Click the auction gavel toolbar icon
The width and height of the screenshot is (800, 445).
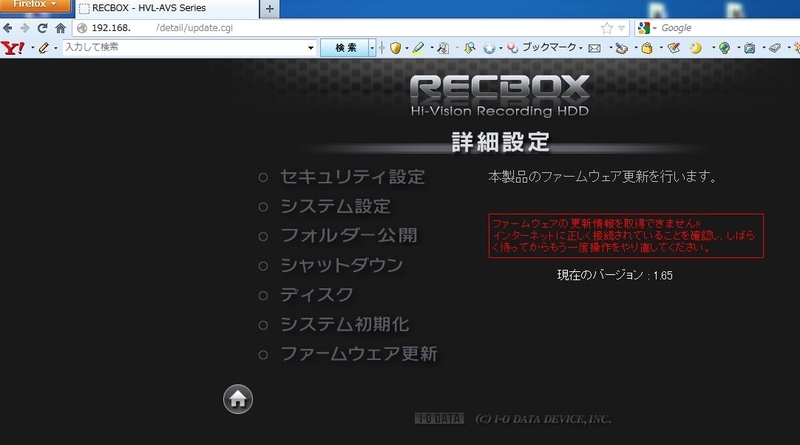[x=621, y=48]
